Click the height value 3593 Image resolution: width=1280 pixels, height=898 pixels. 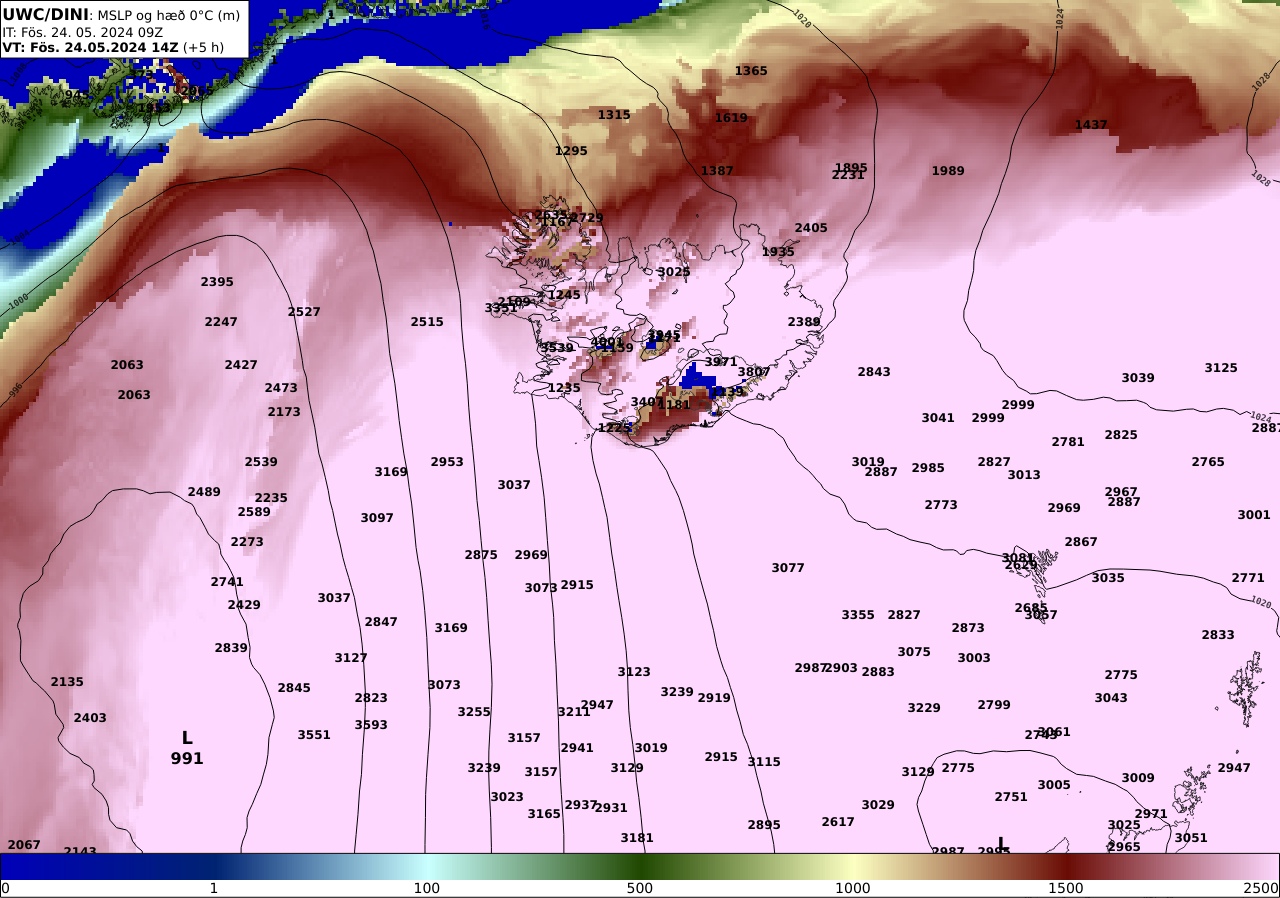tap(371, 725)
